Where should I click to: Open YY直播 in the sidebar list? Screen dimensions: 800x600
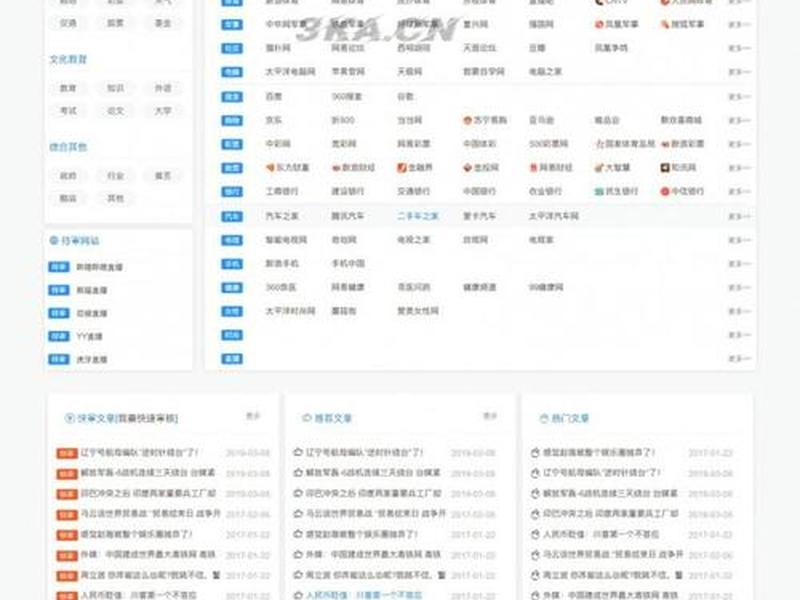click(x=89, y=336)
